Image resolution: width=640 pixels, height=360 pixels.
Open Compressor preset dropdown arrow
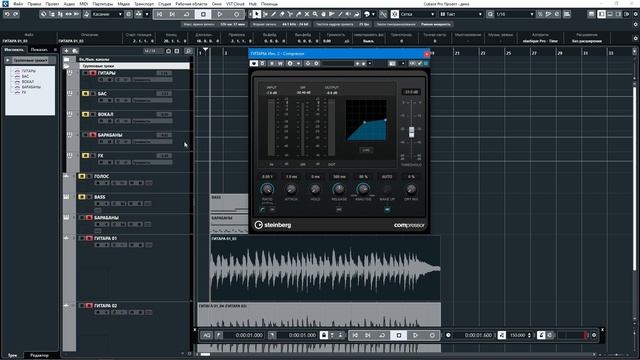(370, 64)
